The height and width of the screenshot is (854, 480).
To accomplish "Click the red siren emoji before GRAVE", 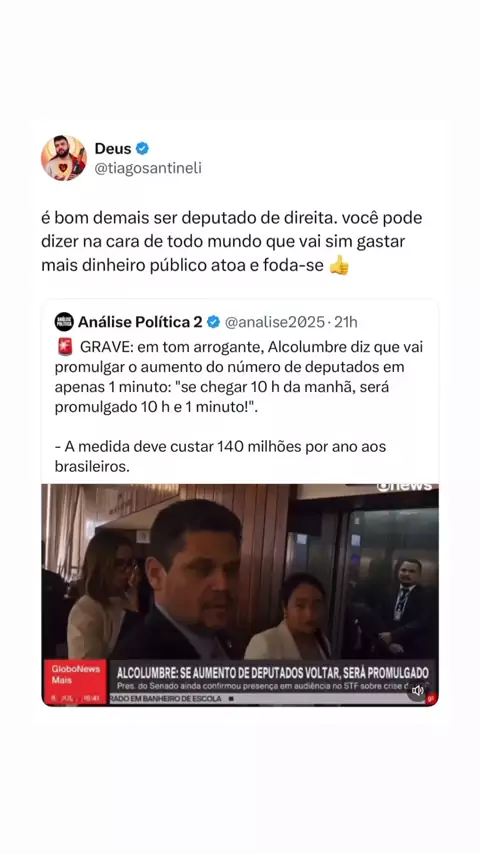I will [64, 346].
